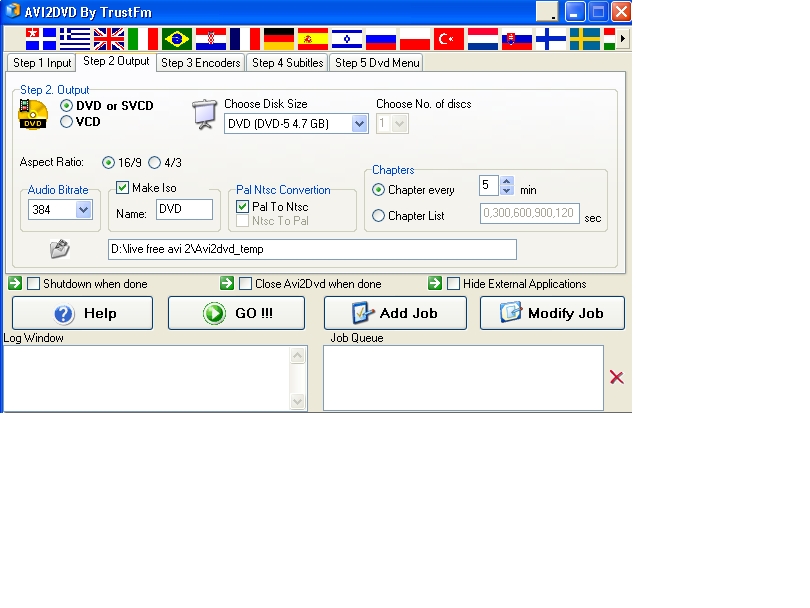Choose the Swedish flag language
810x608 pixels.
585,39
